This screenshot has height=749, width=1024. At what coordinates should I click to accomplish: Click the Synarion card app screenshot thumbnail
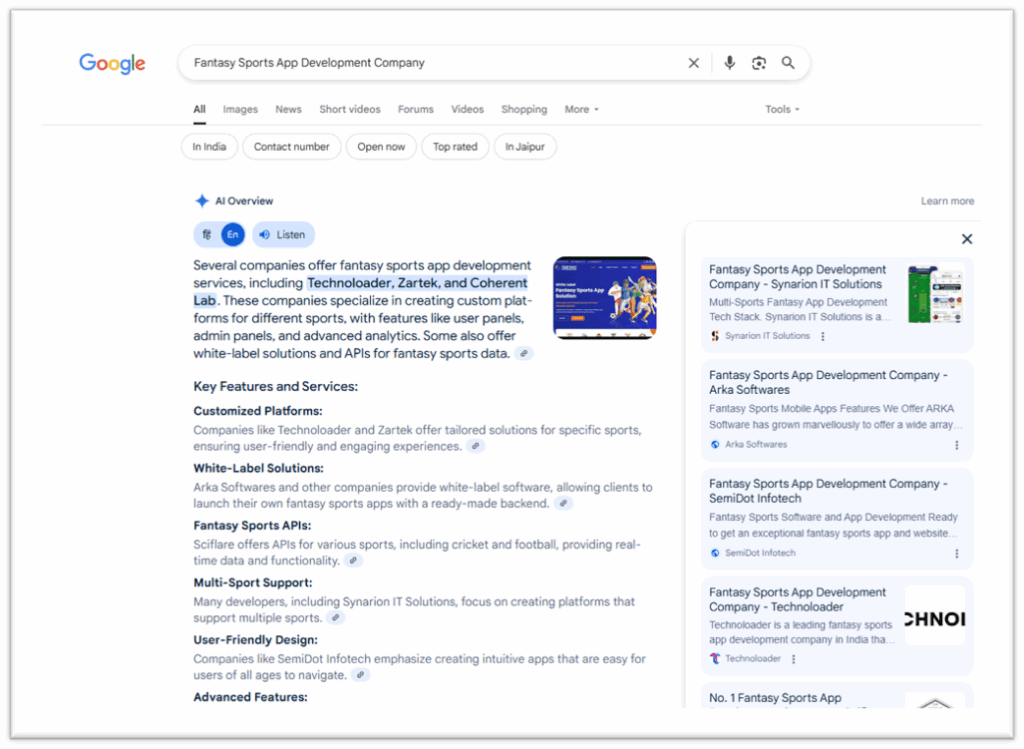[x=935, y=293]
